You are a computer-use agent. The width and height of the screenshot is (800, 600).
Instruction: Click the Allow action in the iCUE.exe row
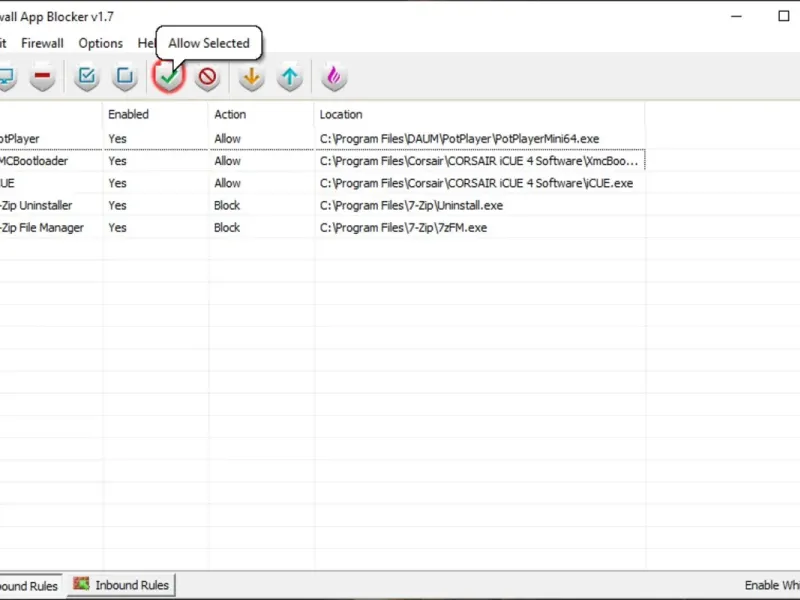227,183
